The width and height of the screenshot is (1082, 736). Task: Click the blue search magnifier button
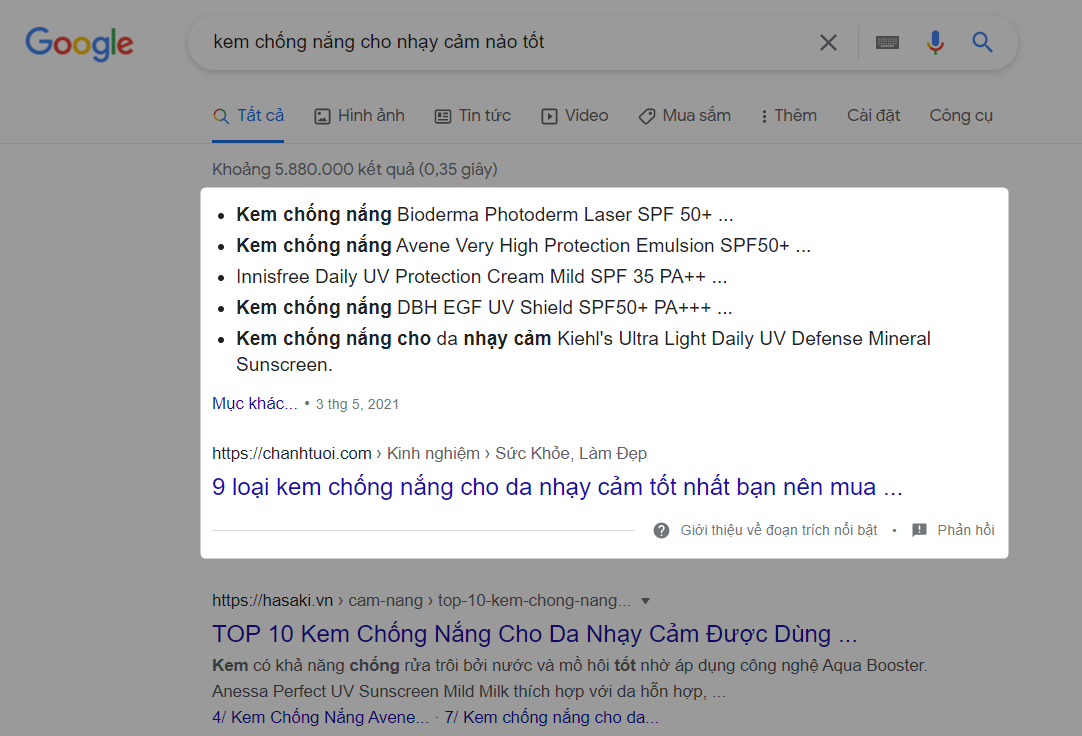pos(983,43)
